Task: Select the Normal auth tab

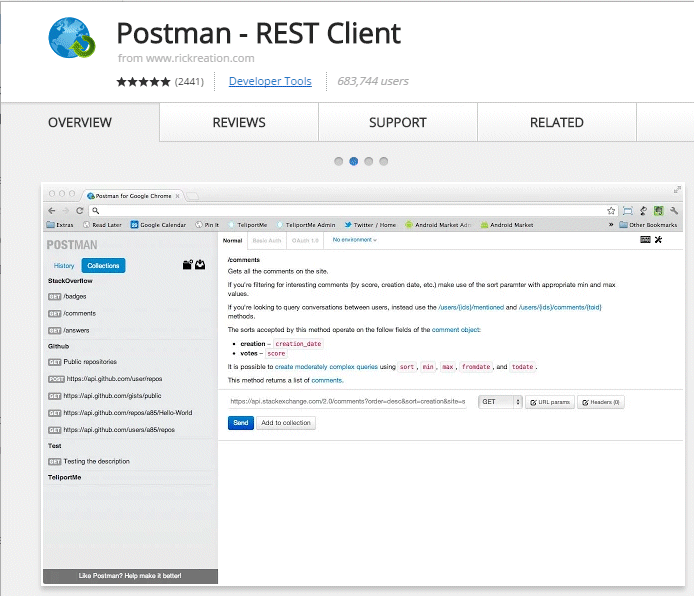Action: tap(232, 241)
